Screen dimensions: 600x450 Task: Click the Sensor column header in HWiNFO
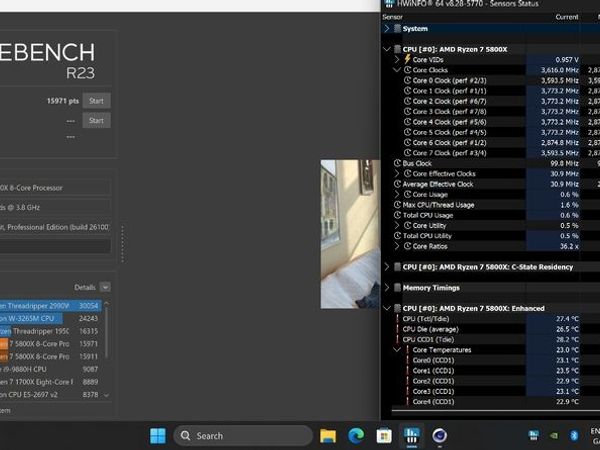pyautogui.click(x=393, y=17)
